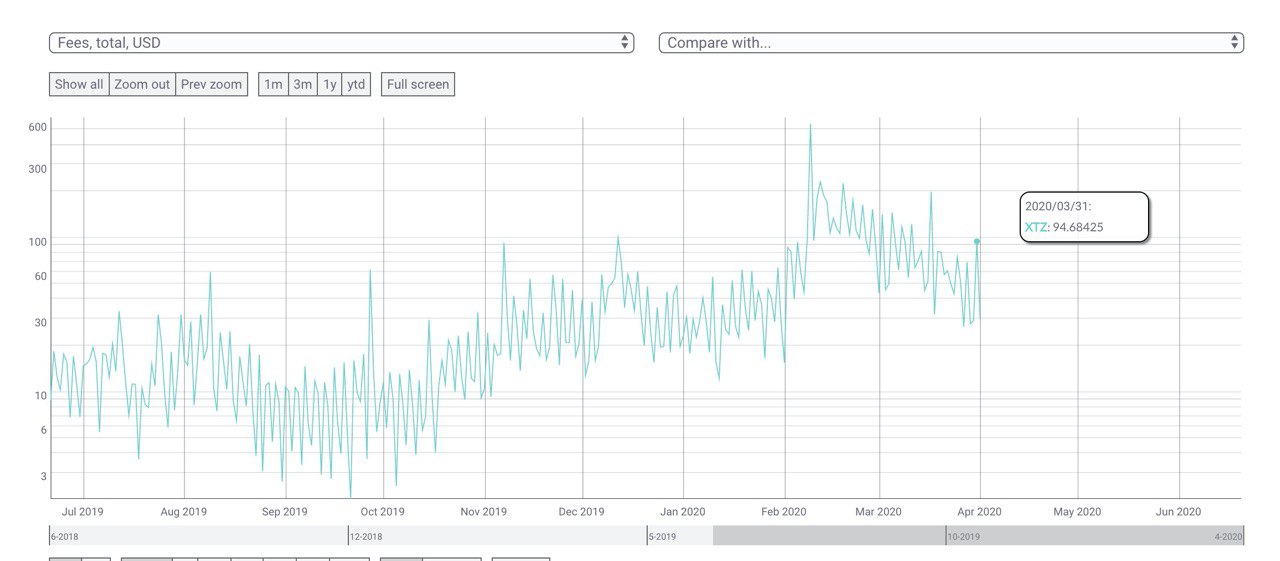
Task: Click the 10 value on the y-axis
Action: pos(41,396)
